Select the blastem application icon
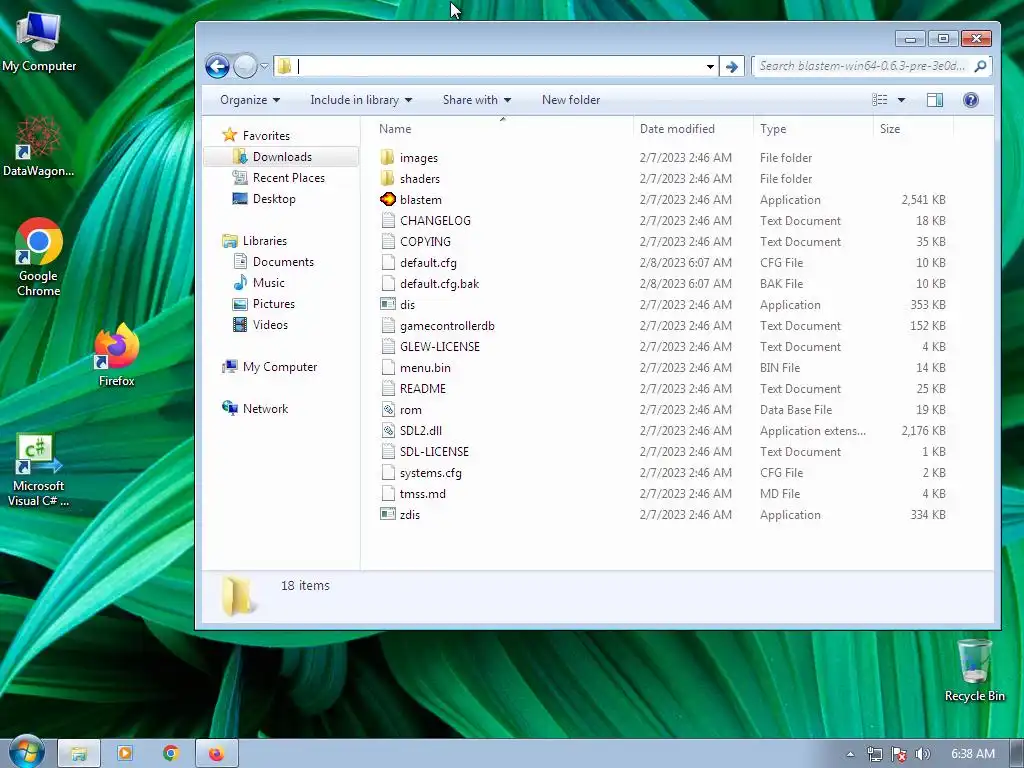The image size is (1024, 768). pyautogui.click(x=387, y=199)
